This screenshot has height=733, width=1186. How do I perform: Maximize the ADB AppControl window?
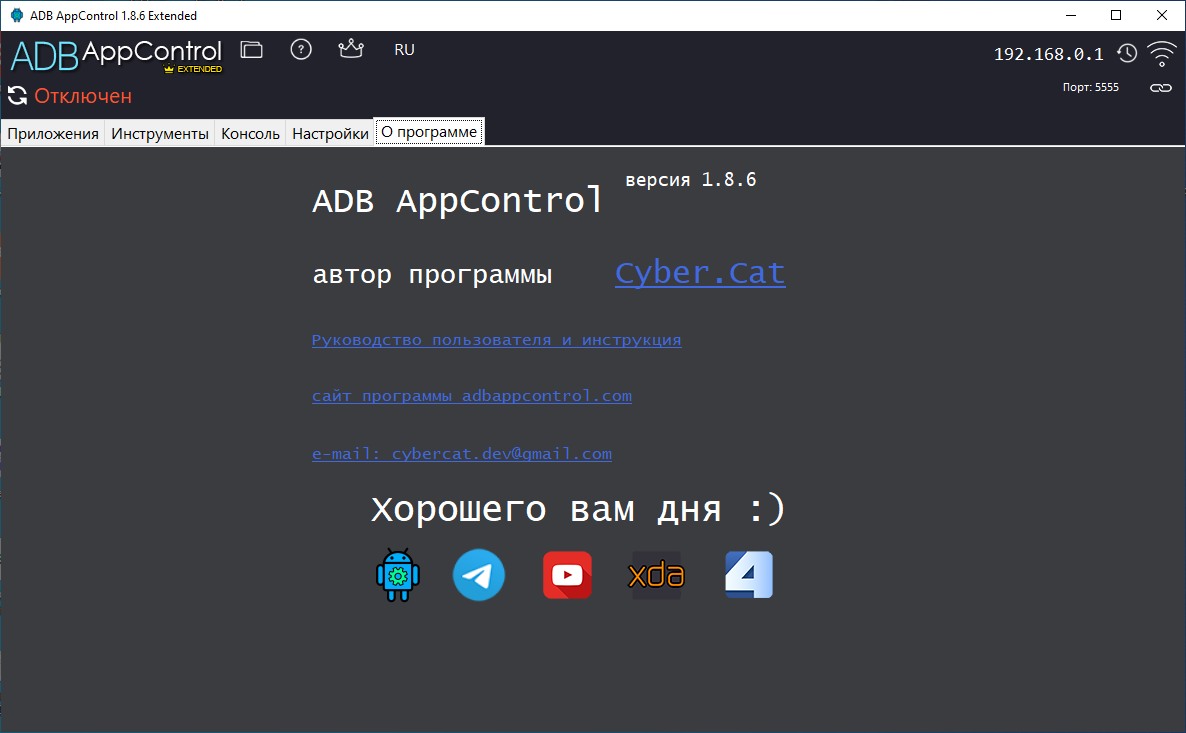tap(1116, 15)
